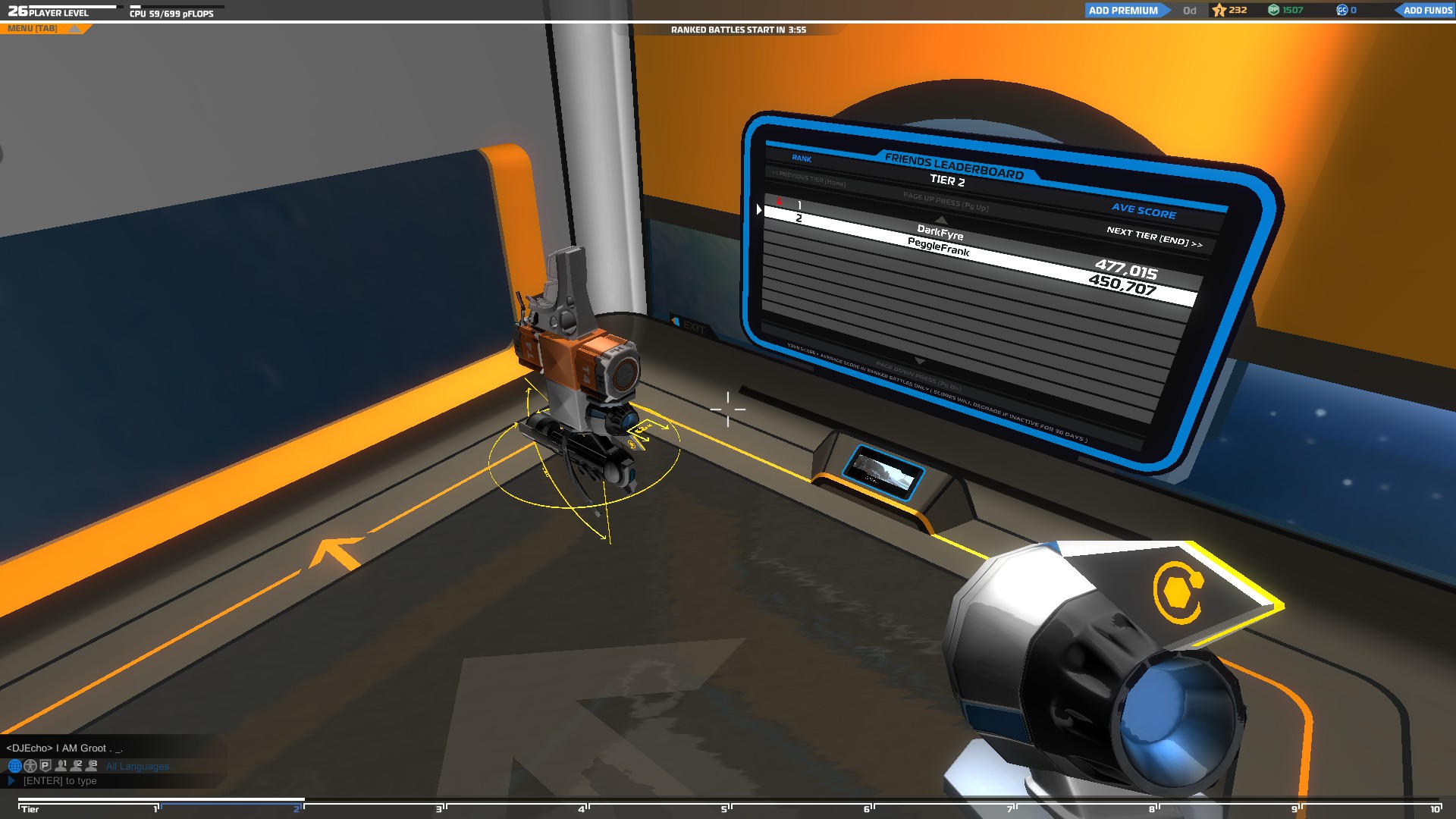1456x819 pixels.
Task: Click the ADD PREMIUM button
Action: click(x=1124, y=11)
